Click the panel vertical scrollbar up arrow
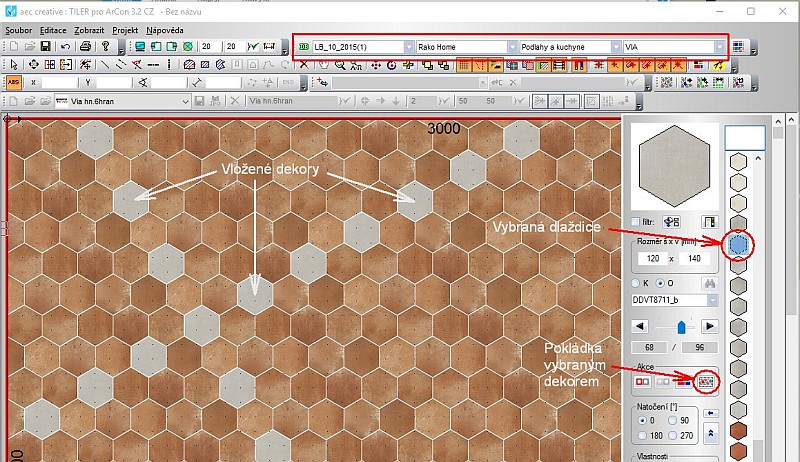The width and height of the screenshot is (800, 462). coord(778,121)
